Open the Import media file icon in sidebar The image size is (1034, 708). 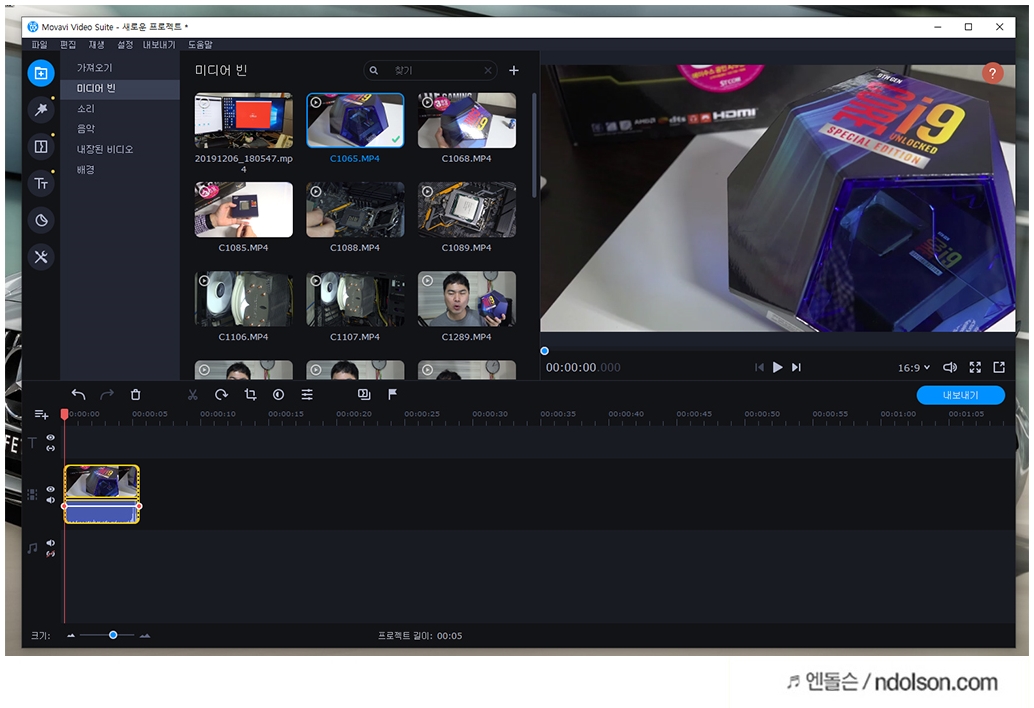[x=41, y=73]
